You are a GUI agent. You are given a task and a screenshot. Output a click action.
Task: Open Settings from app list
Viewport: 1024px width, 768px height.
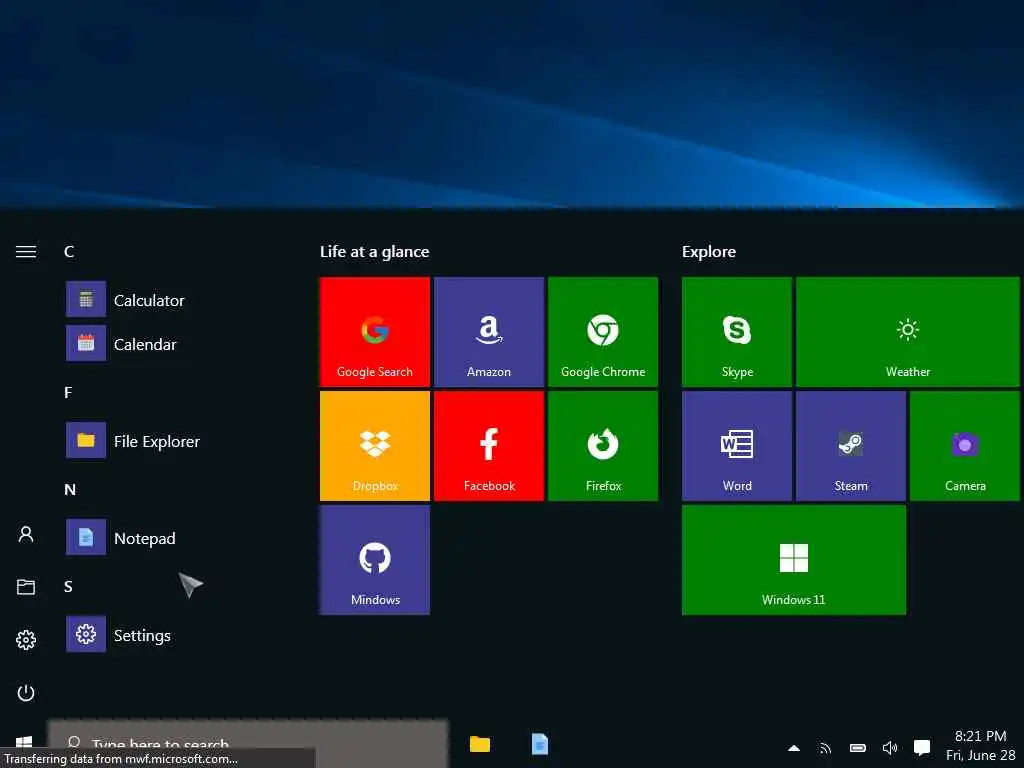119,635
